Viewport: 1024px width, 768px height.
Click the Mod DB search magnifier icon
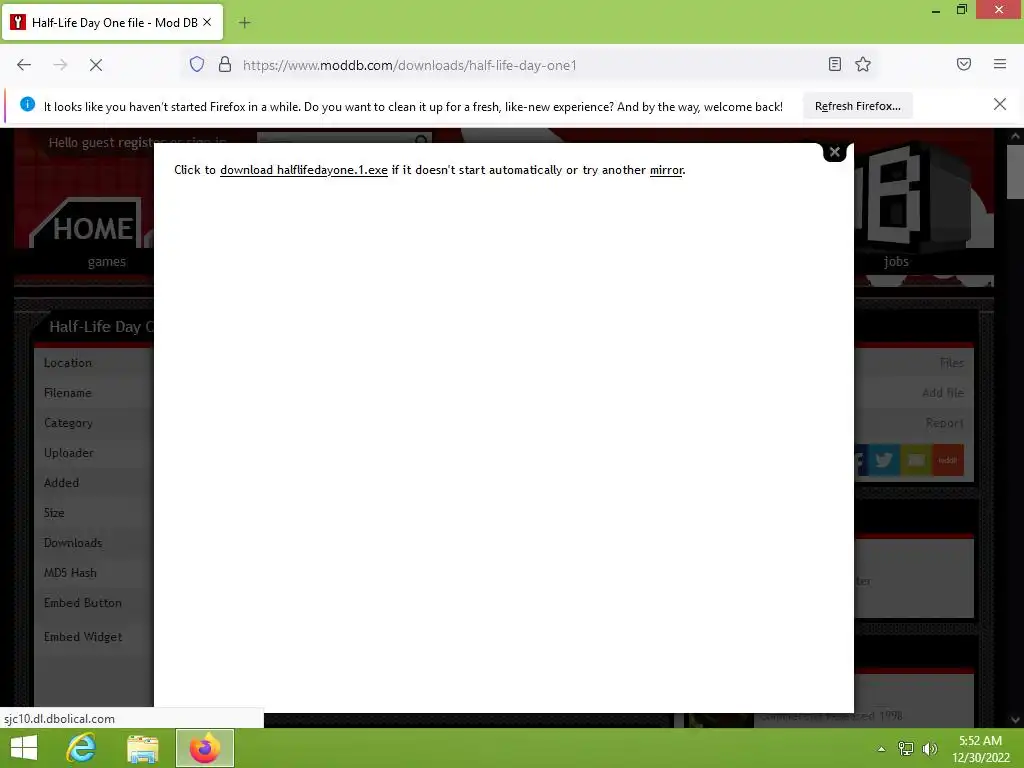tap(421, 139)
